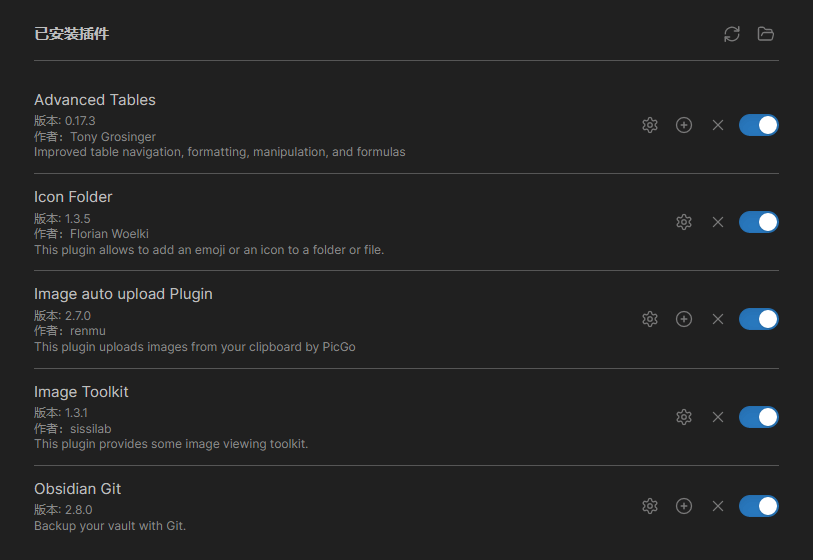
Task: Reload the installed plugins list
Action: (x=732, y=34)
